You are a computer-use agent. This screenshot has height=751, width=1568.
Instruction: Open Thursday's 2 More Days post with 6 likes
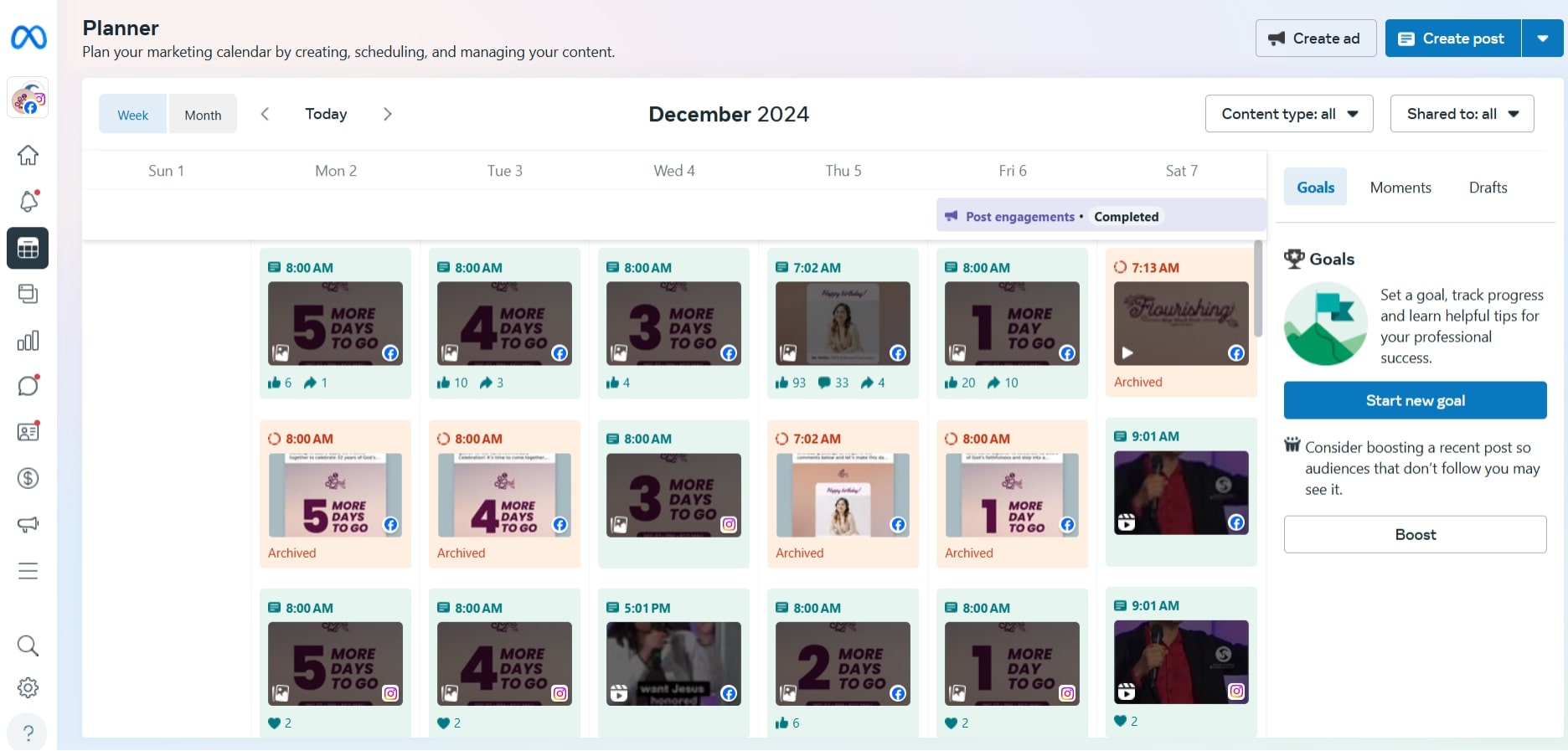pos(843,663)
